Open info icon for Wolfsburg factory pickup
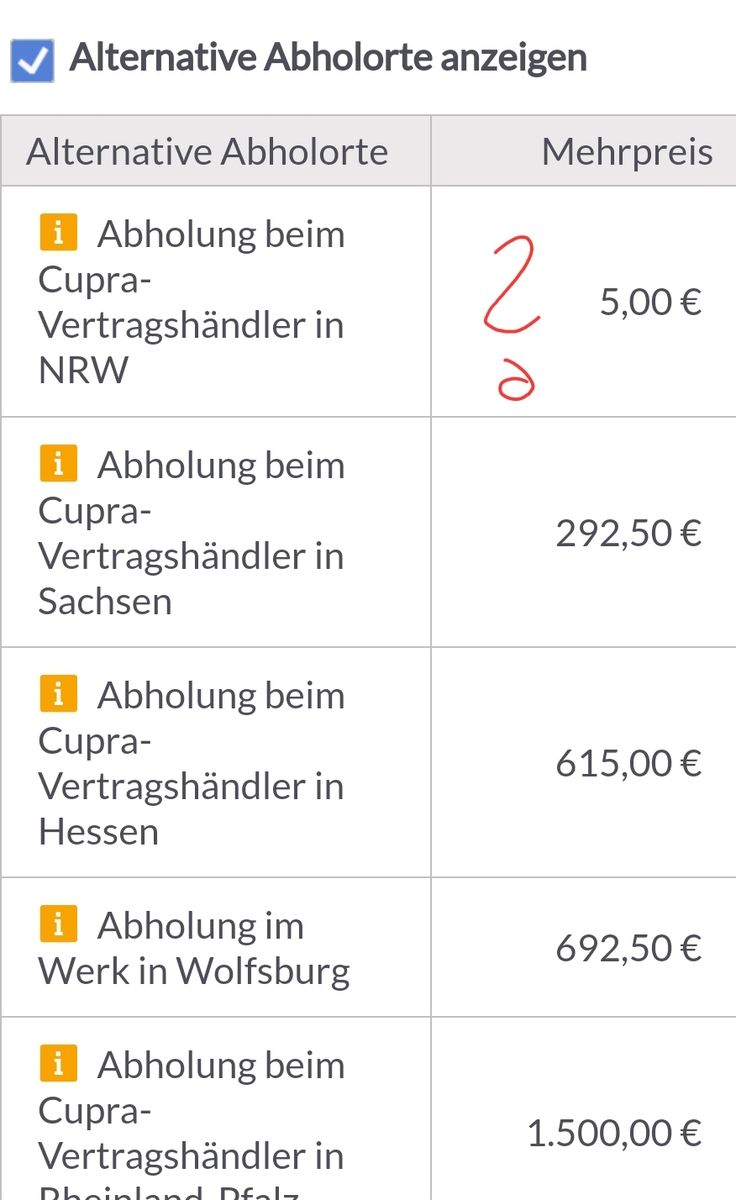 coord(58,925)
